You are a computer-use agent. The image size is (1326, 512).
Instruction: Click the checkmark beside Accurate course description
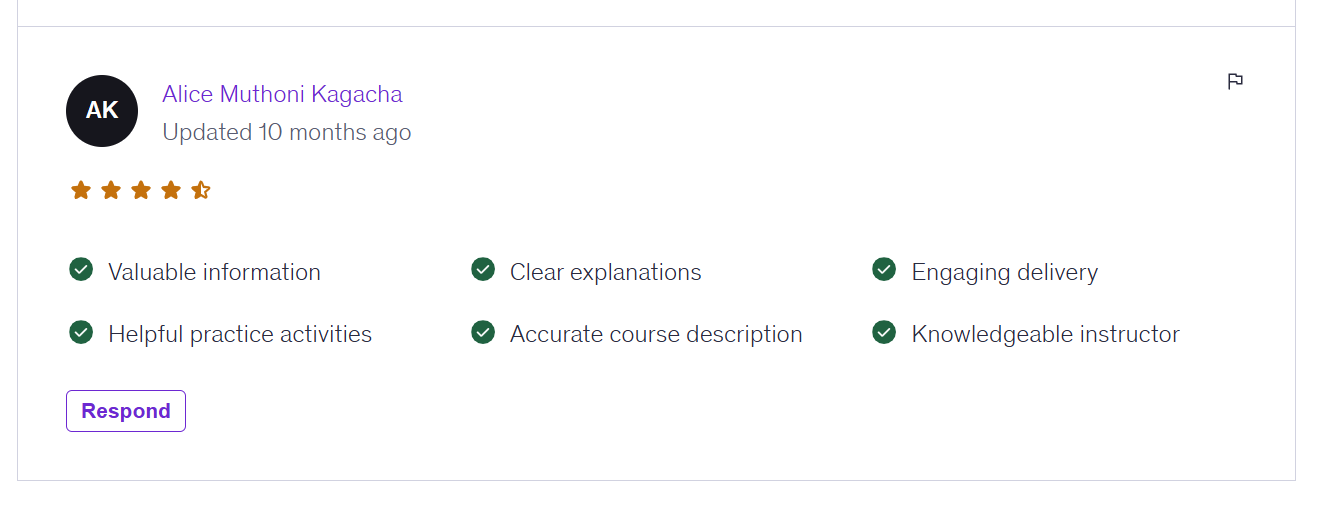483,332
